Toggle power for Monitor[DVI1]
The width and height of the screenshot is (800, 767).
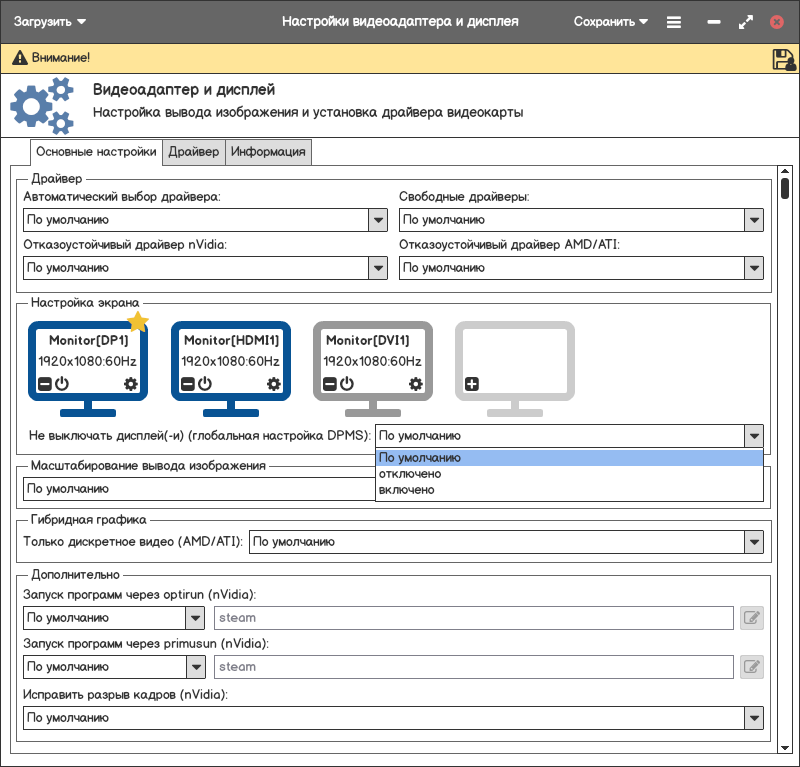[347, 384]
